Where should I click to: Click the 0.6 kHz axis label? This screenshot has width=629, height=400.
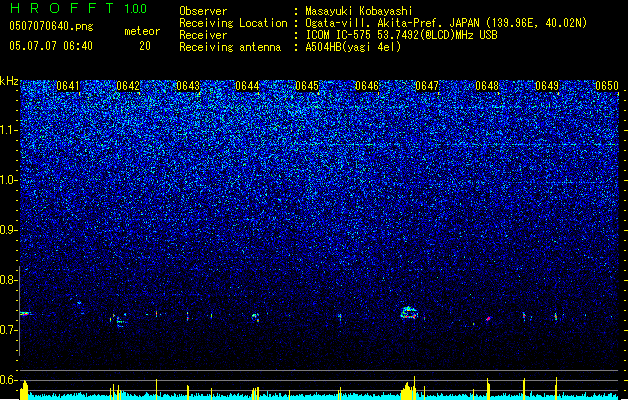point(9,380)
